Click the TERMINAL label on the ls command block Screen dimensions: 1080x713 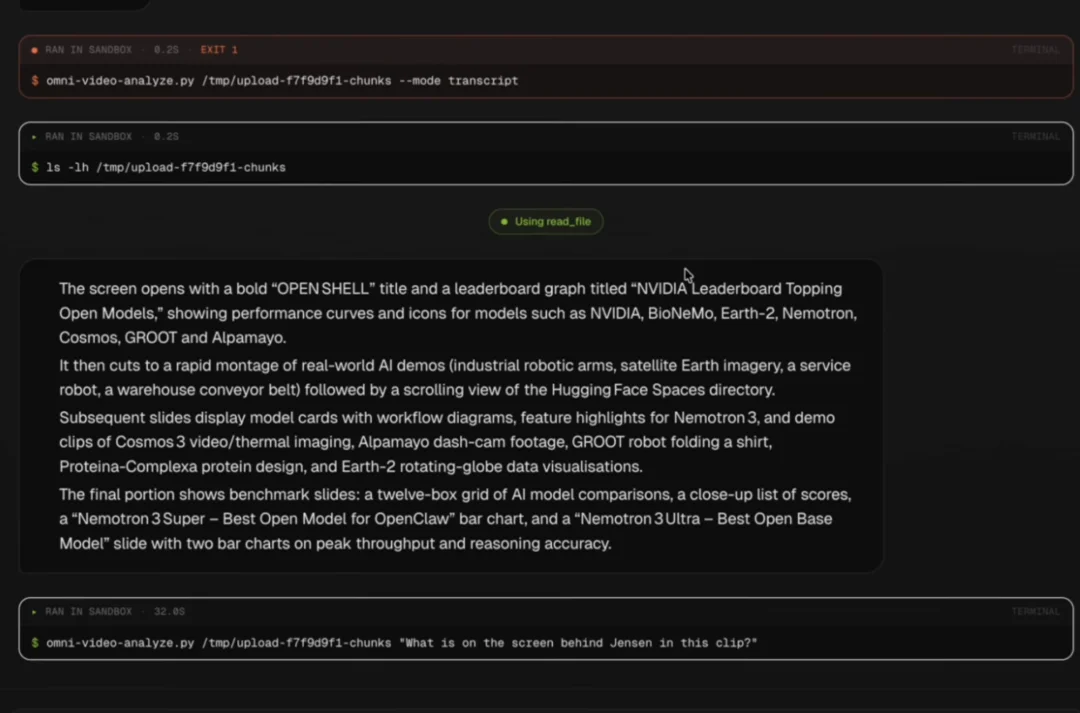pyautogui.click(x=1035, y=137)
